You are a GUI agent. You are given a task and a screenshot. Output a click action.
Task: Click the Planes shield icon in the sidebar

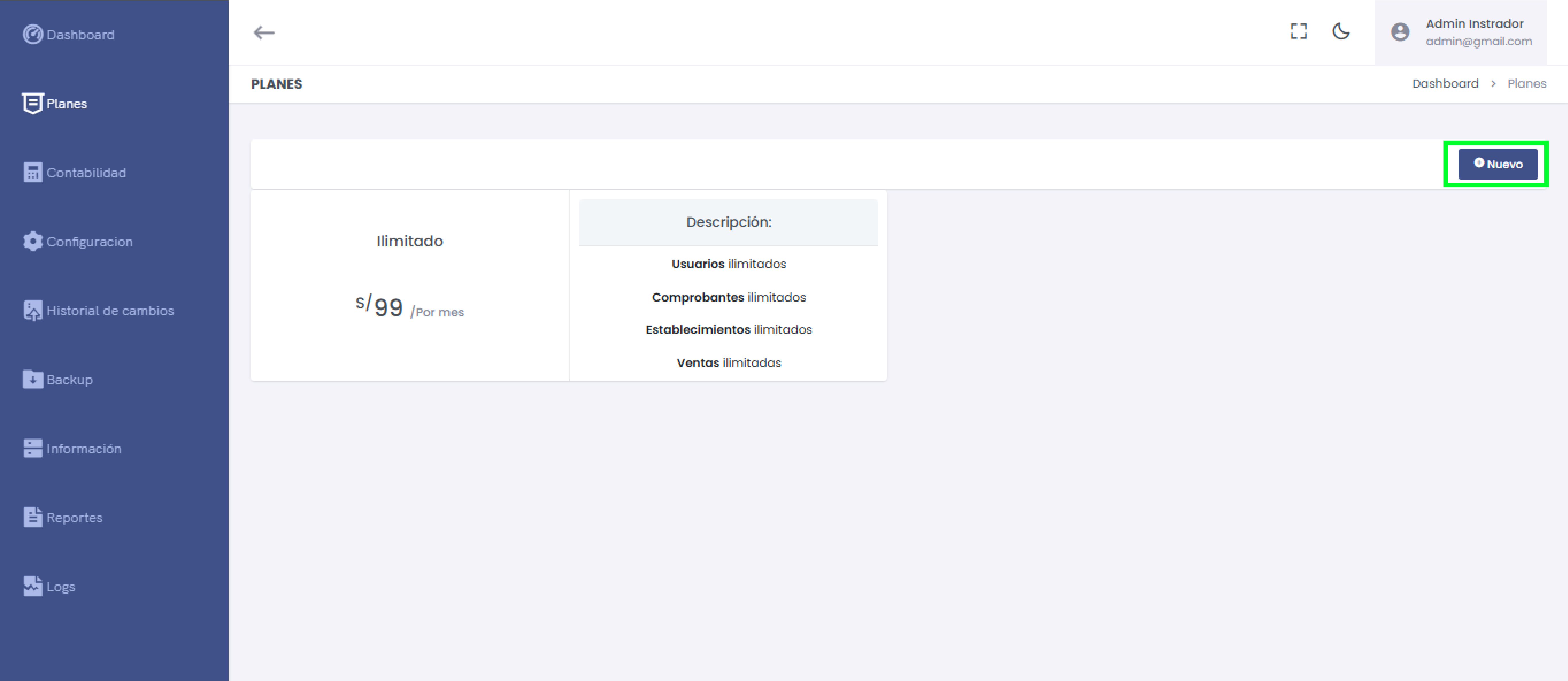(32, 103)
